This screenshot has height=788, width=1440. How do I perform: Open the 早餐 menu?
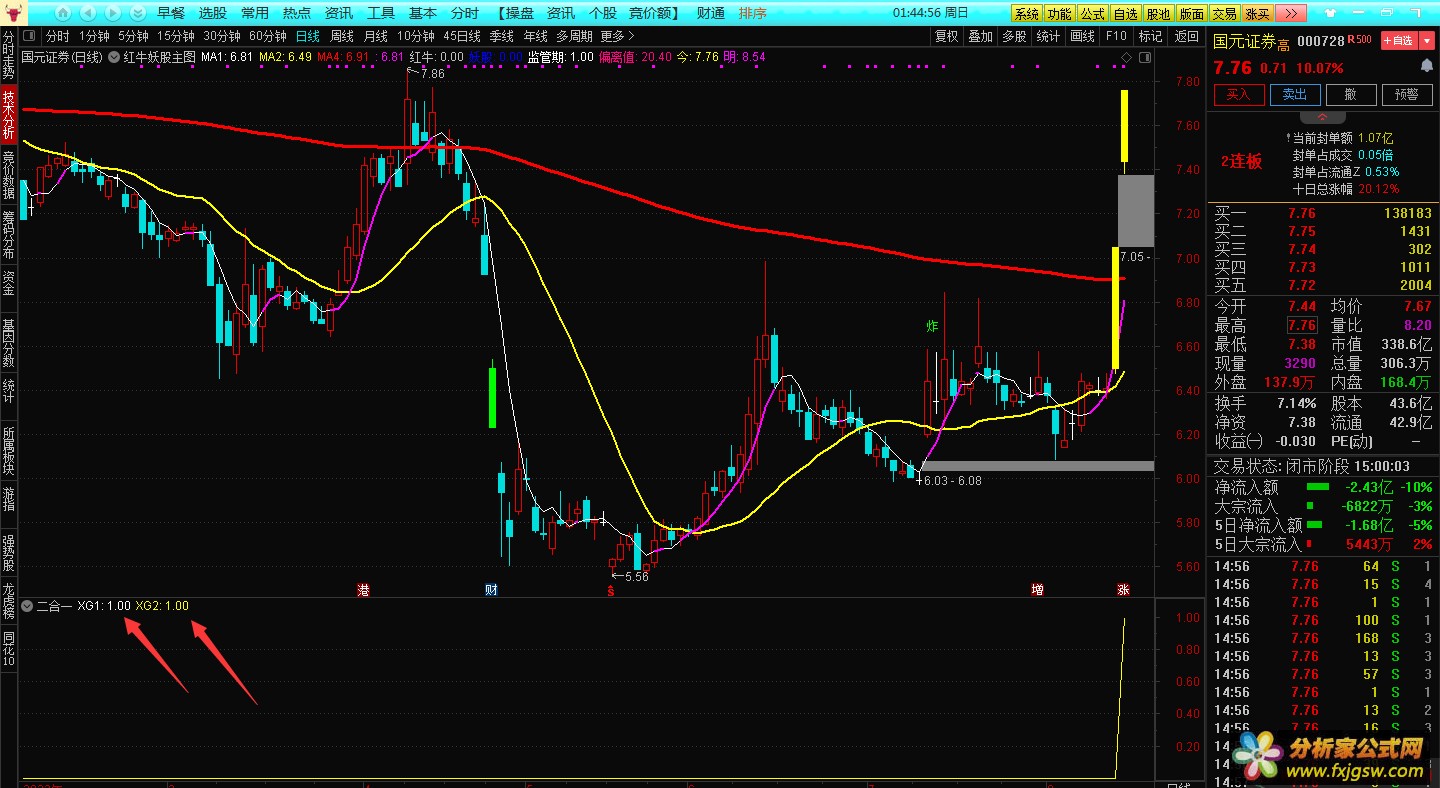(x=171, y=13)
